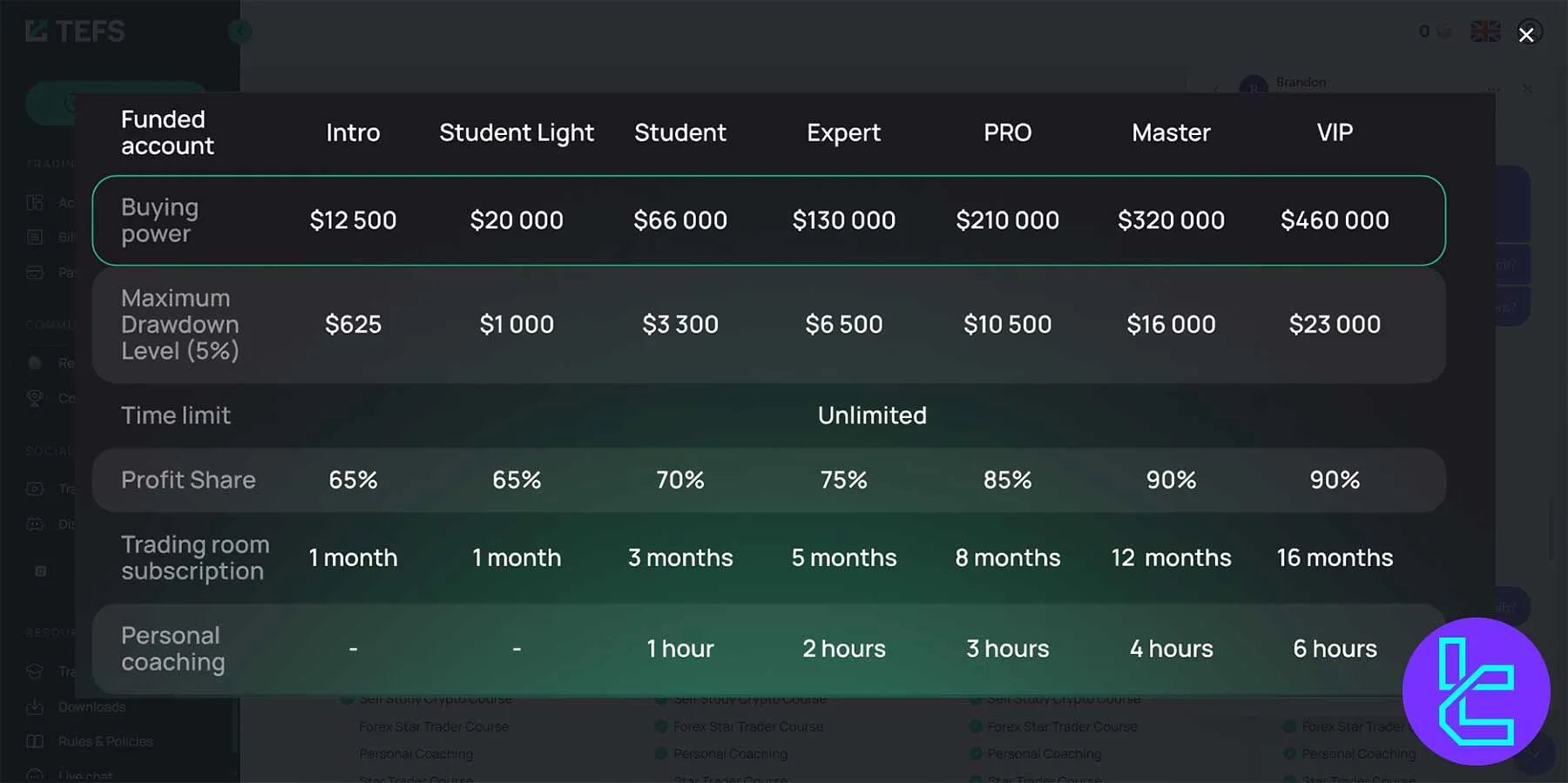Image resolution: width=1568 pixels, height=783 pixels.
Task: Click the graduation cap Training icon under Resources
Action: pyautogui.click(x=34, y=670)
